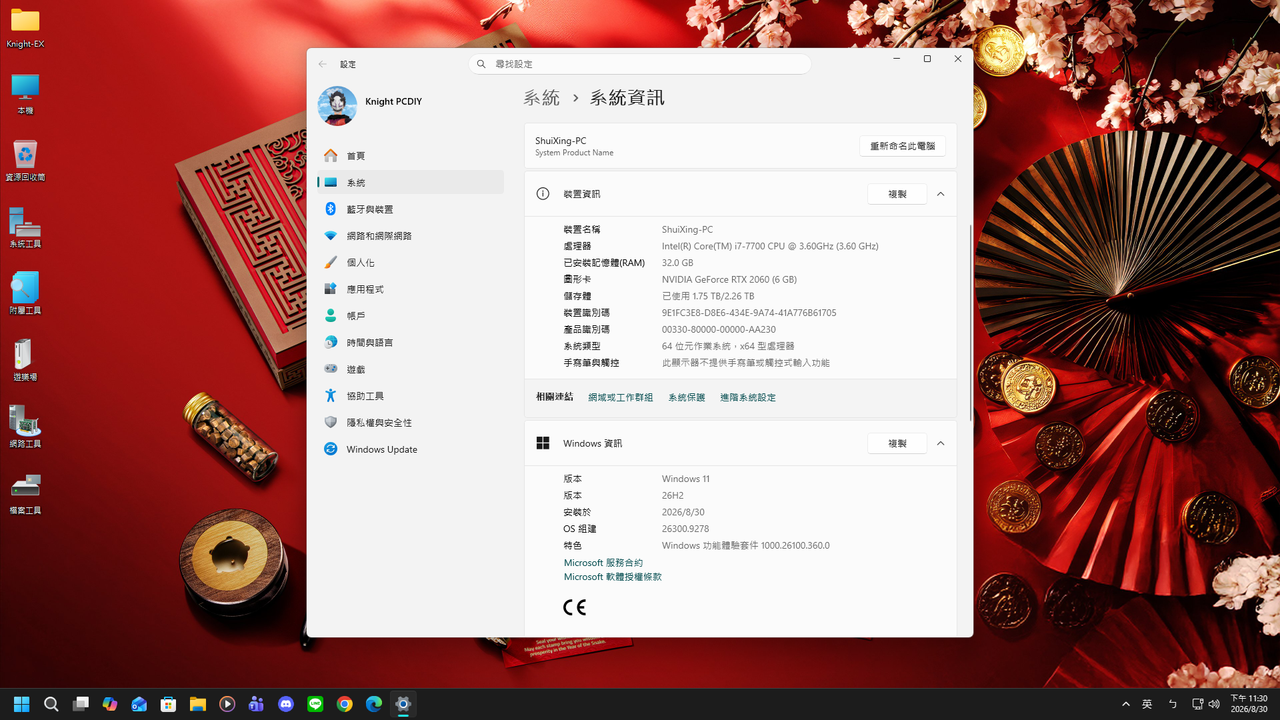Select the 遊樂場 desktop shortcut

[25, 361]
